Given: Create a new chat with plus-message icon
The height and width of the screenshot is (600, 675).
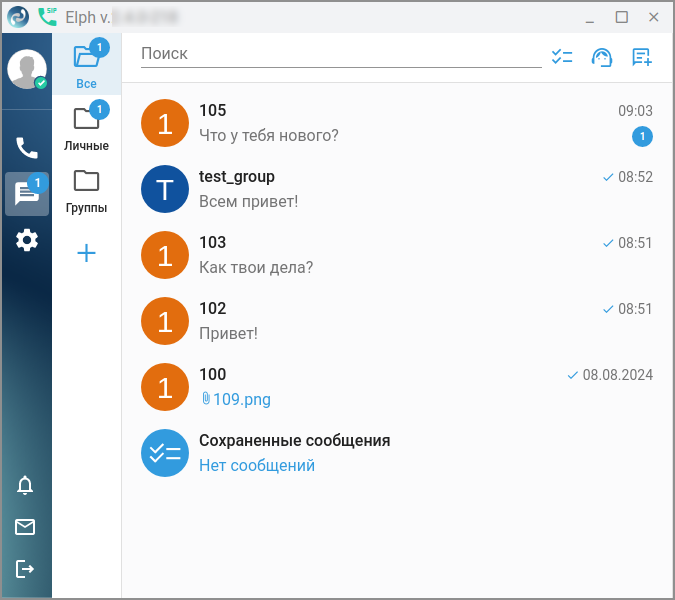Looking at the screenshot, I should coord(642,57).
